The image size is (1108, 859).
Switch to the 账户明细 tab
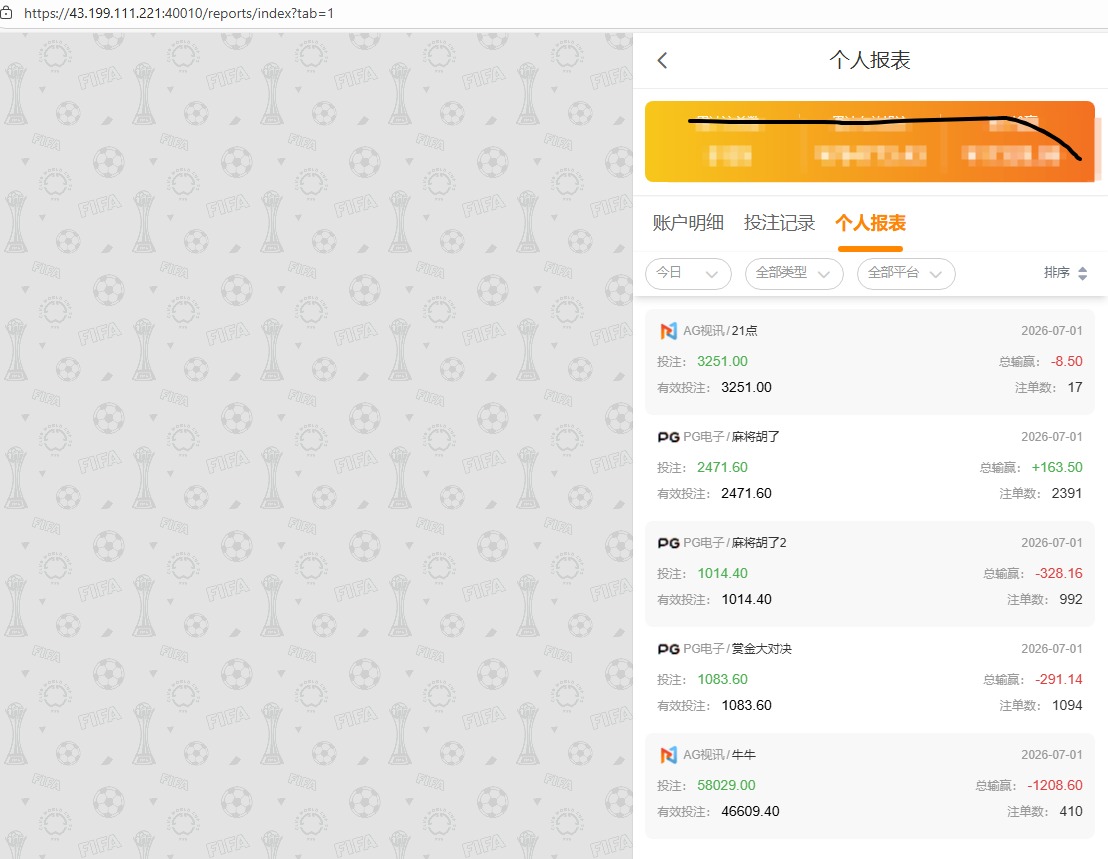pyautogui.click(x=688, y=223)
